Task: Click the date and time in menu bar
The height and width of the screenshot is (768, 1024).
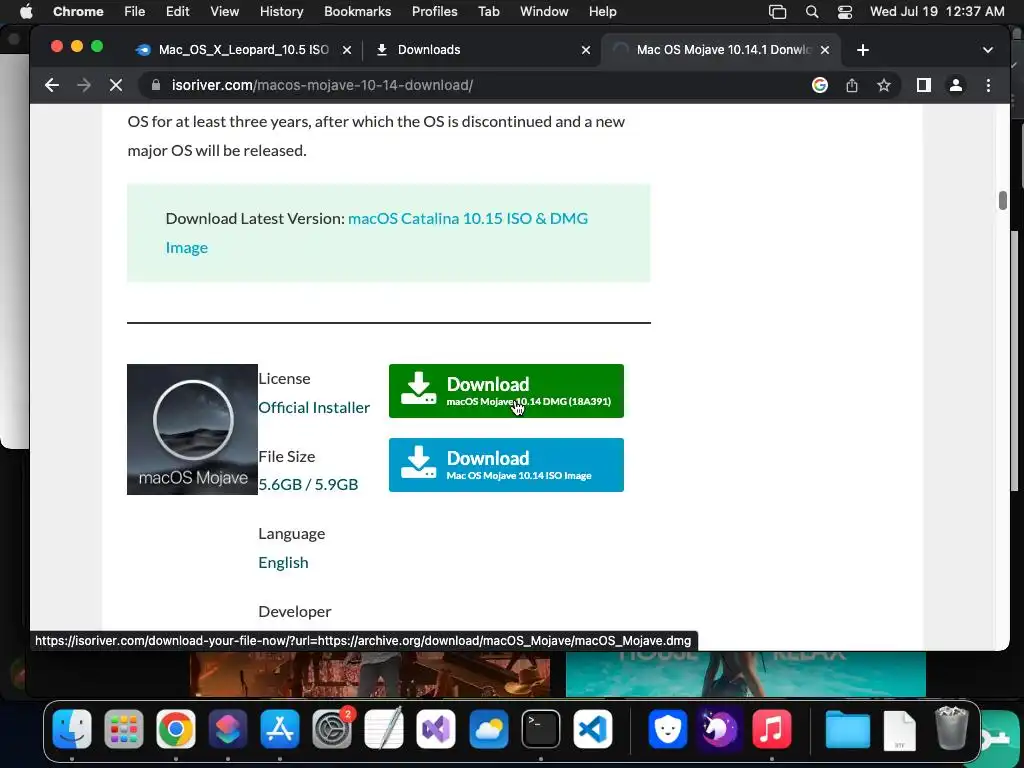Action: pos(937,12)
